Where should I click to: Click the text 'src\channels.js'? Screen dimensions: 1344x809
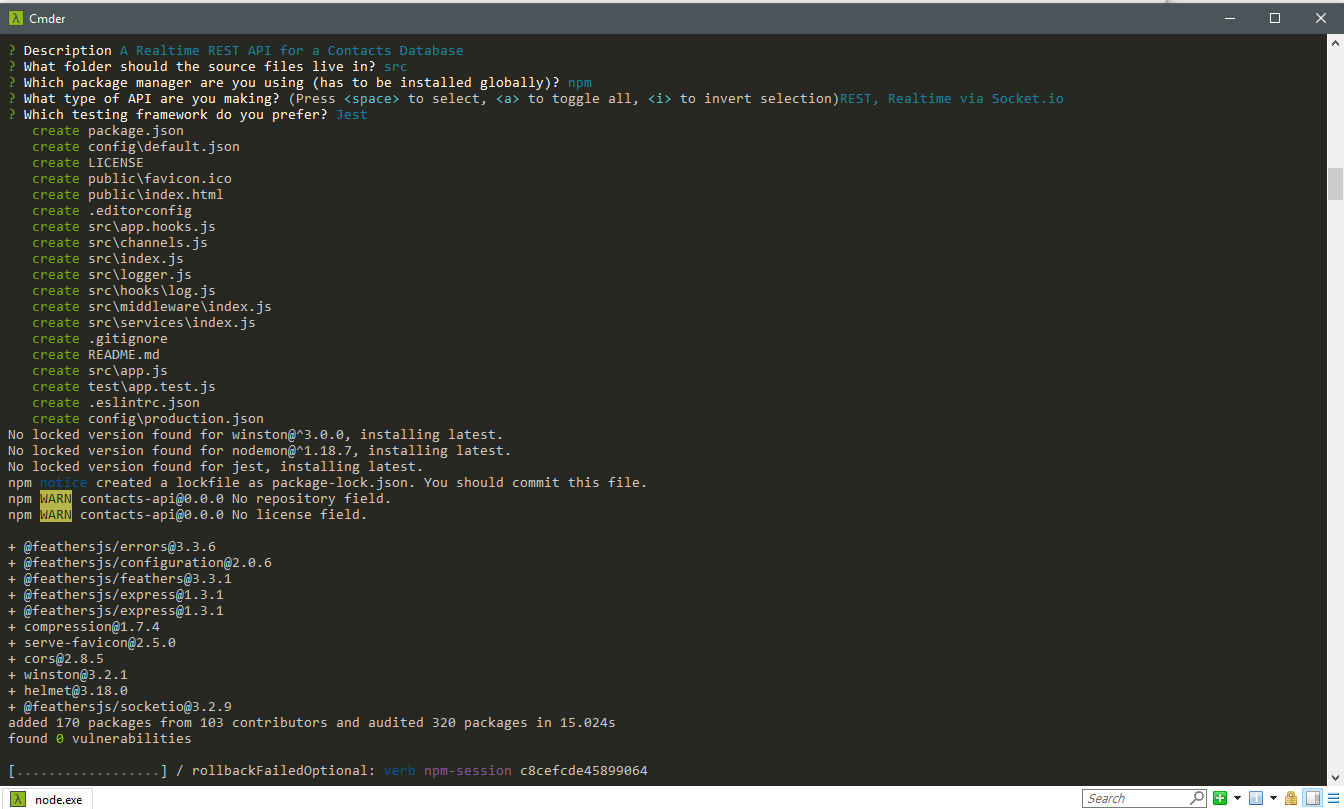(x=148, y=243)
